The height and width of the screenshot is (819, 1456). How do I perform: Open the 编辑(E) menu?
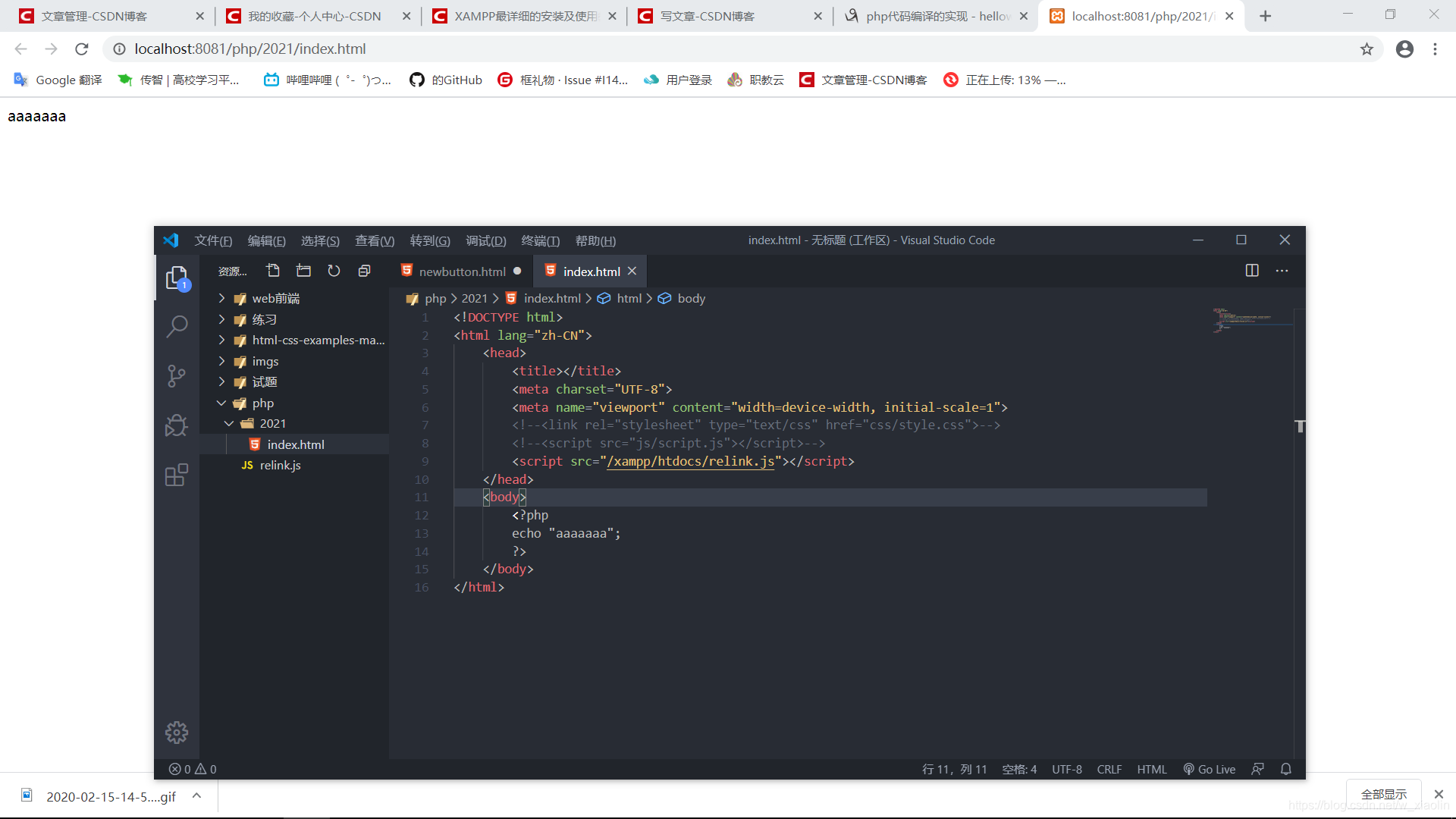(266, 240)
